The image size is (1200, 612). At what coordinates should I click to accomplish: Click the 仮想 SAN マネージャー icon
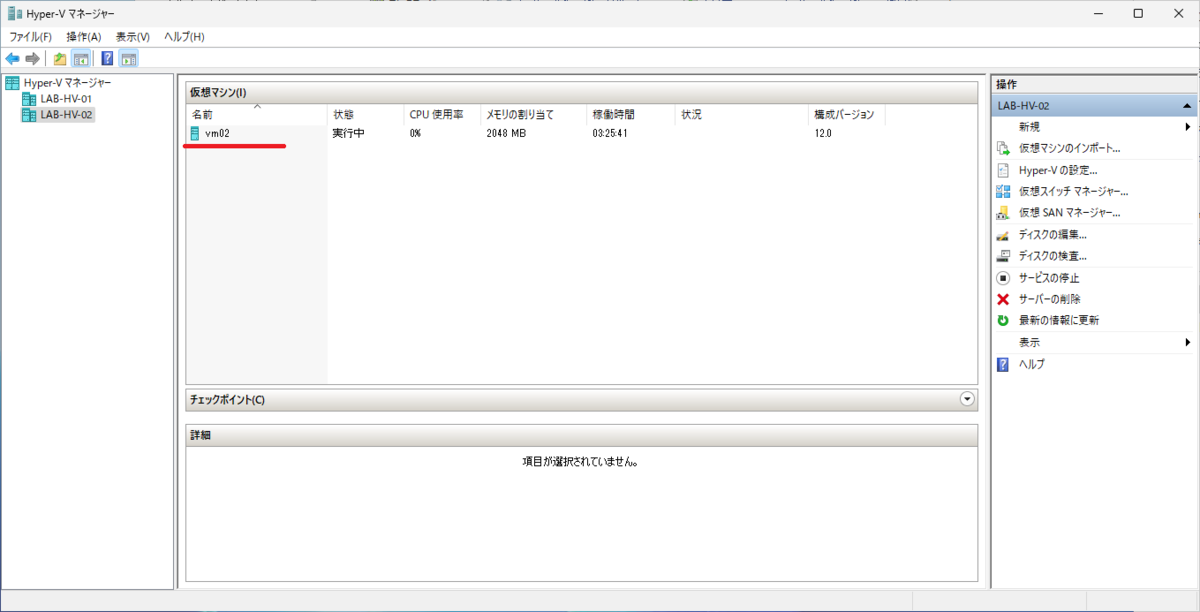(1003, 213)
